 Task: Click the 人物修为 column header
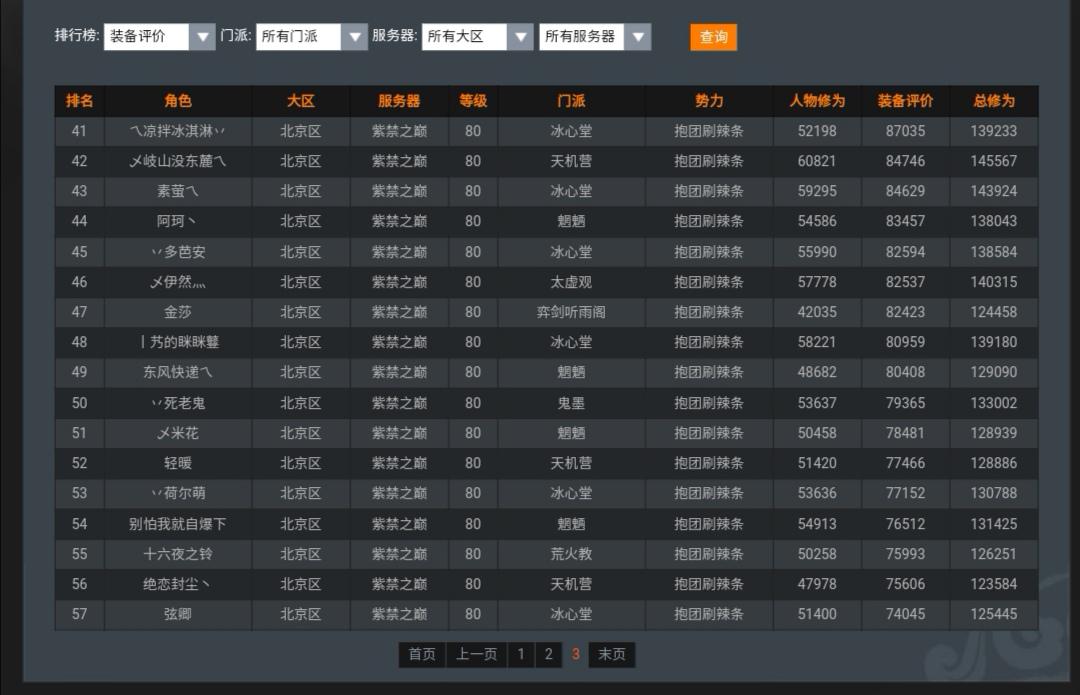[817, 101]
